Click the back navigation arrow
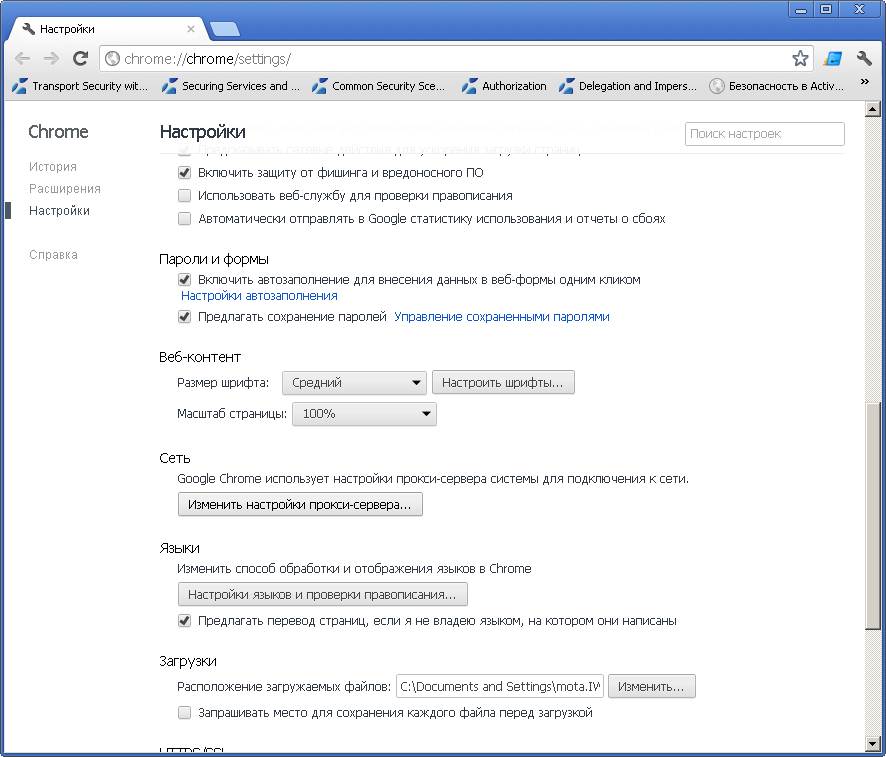This screenshot has width=886, height=757. pyautogui.click(x=24, y=58)
